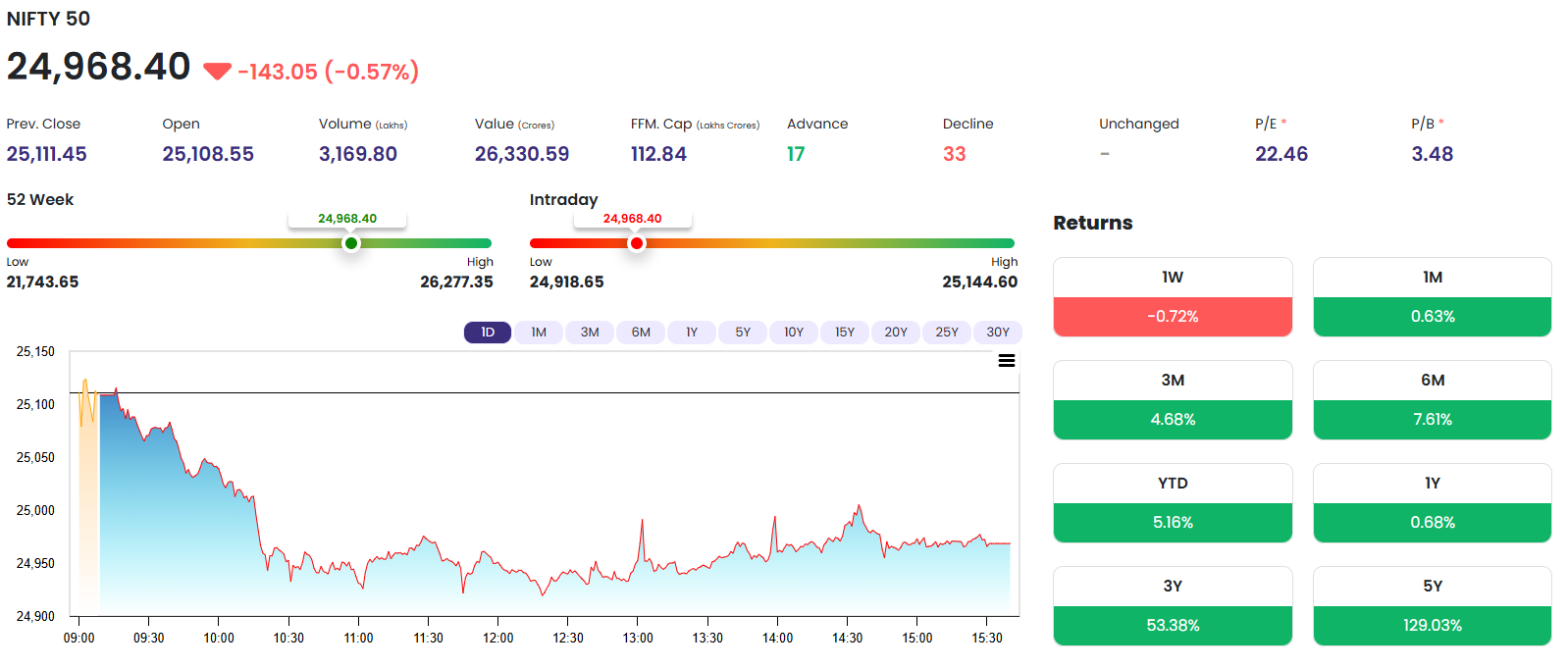The image size is (1568, 668).
Task: Click the 52 Week range slider marker
Action: (351, 243)
